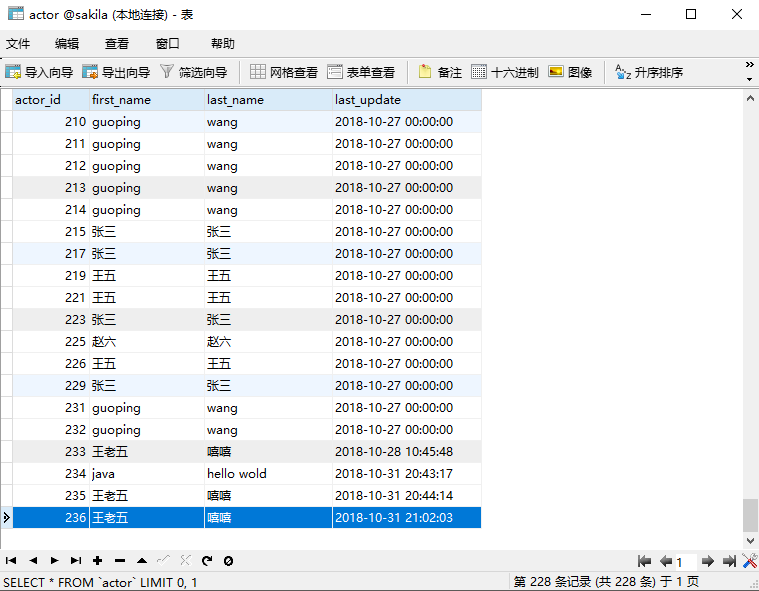The height and width of the screenshot is (591, 759).
Task: Open the Import Wizard (导入向导)
Action: click(x=39, y=72)
